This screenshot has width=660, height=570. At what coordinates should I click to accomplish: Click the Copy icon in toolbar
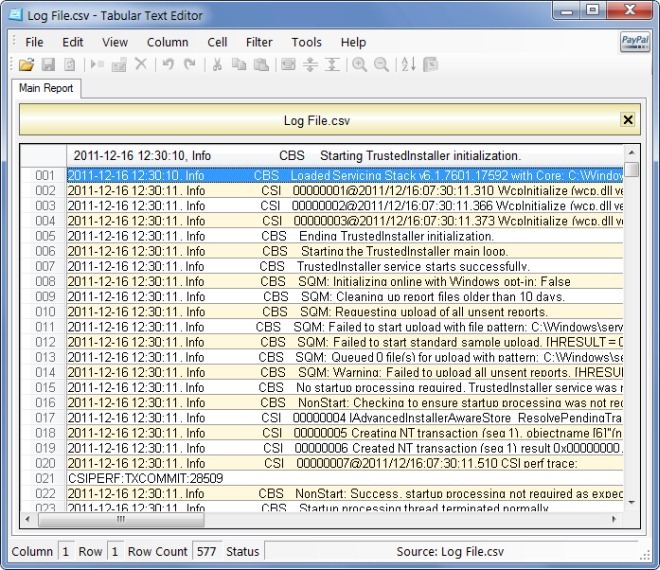point(239,64)
